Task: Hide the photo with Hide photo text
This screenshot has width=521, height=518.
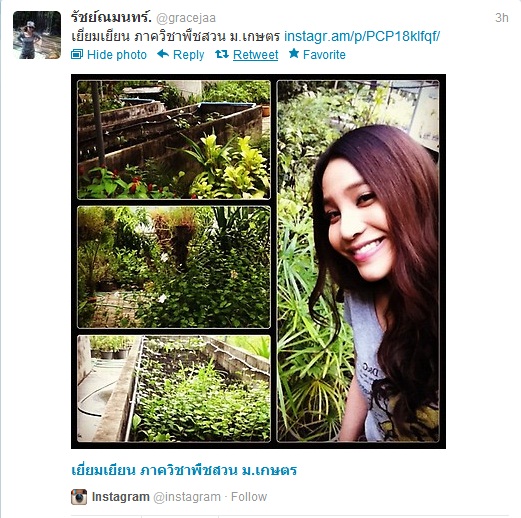Action: point(117,55)
